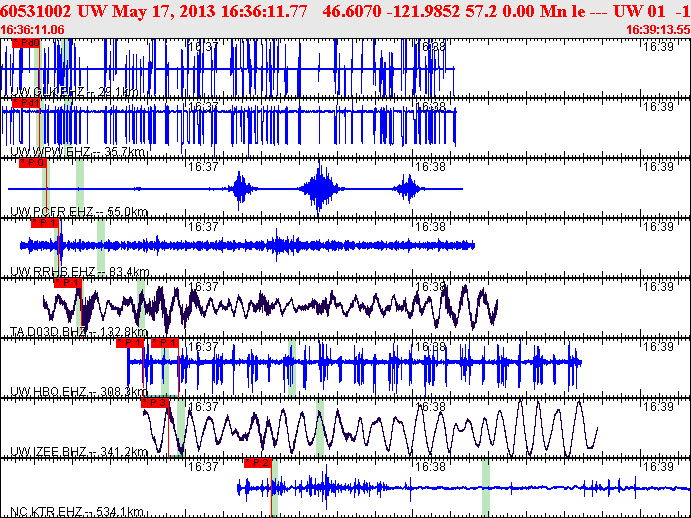
Task: Select station label UW RRHS EHZ -- 83.4km
Action: 79,272
